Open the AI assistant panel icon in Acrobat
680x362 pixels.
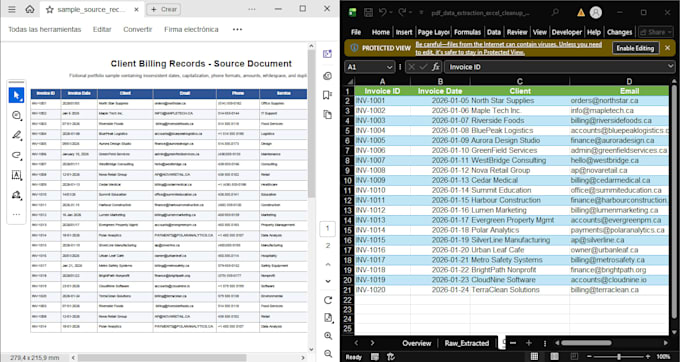tap(327, 54)
